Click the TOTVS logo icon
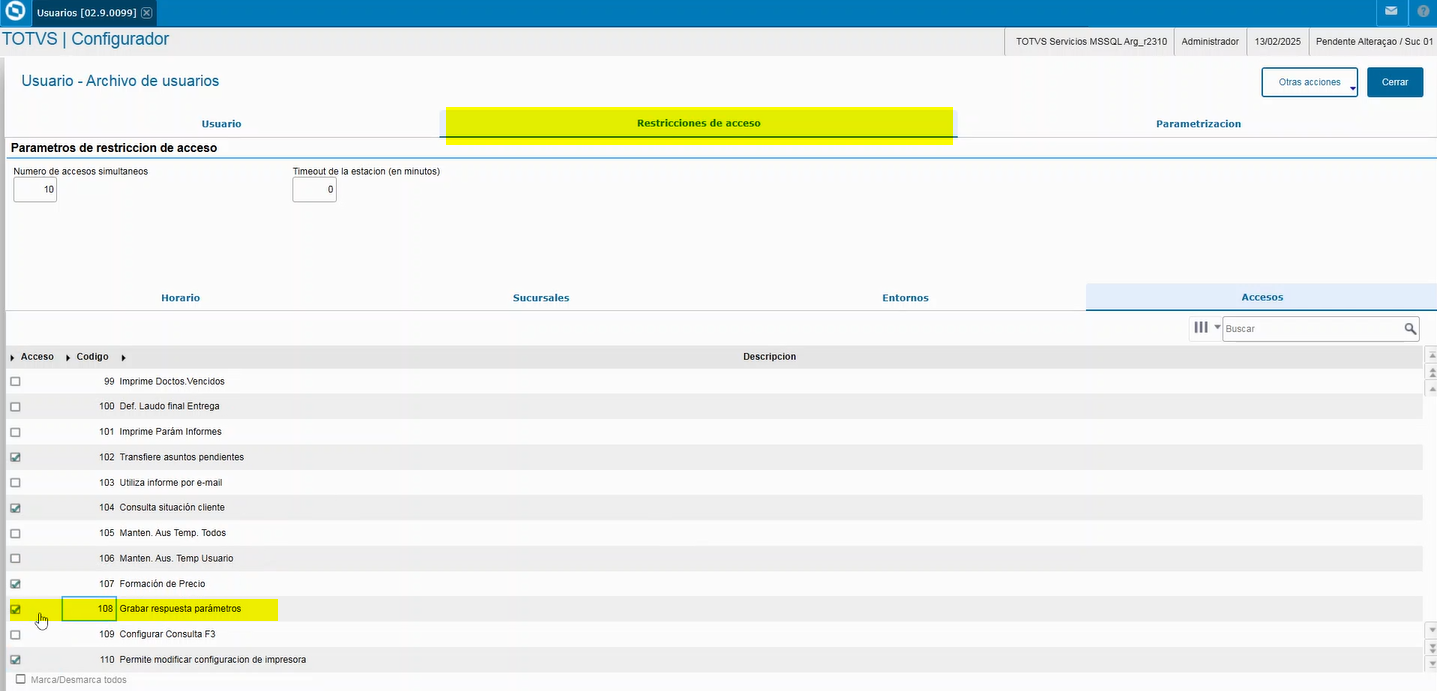The image size is (1437, 691). (x=15, y=13)
